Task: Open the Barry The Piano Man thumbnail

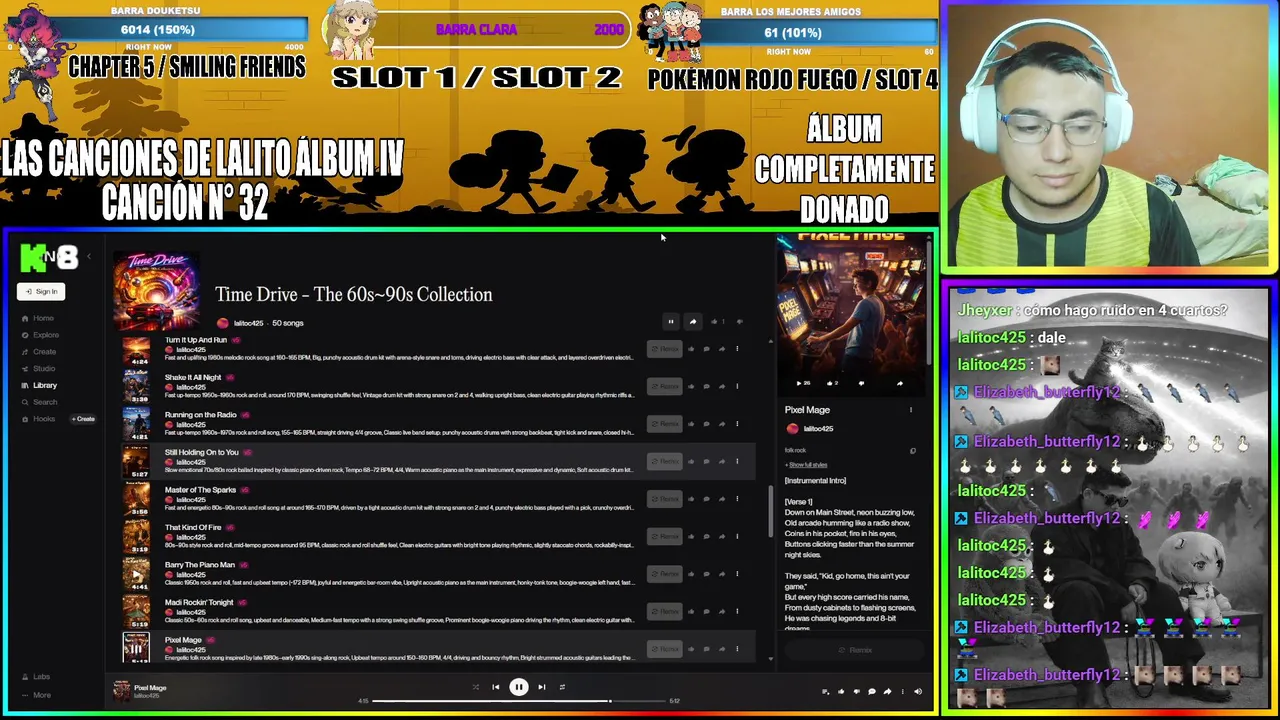Action: click(136, 573)
